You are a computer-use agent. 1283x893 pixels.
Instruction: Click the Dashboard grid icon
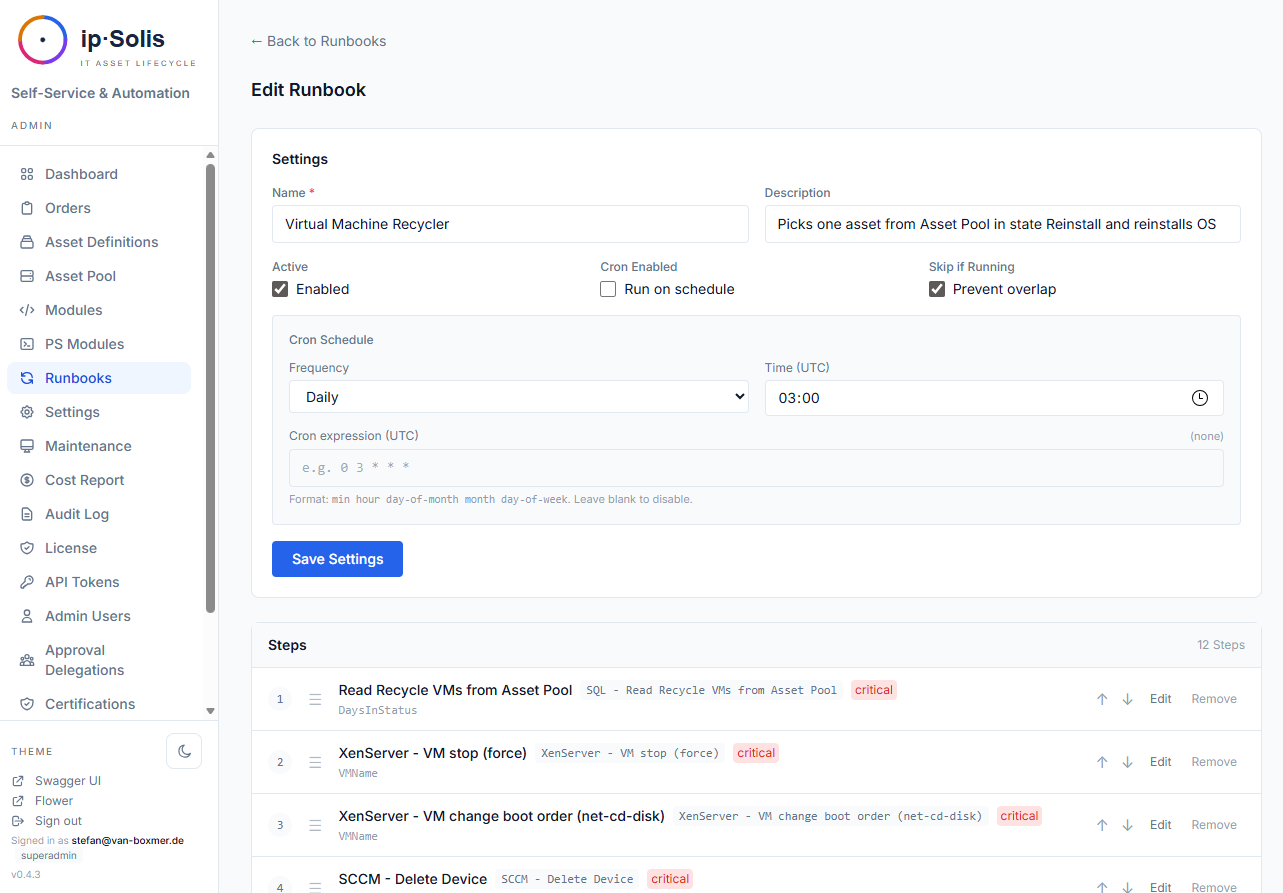[27, 174]
